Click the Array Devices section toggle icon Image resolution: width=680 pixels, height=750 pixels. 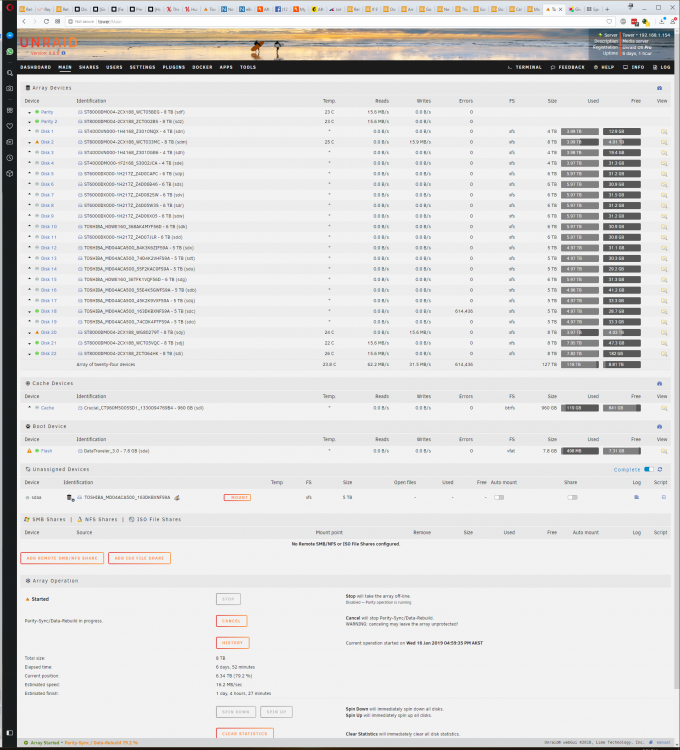[x=659, y=88]
